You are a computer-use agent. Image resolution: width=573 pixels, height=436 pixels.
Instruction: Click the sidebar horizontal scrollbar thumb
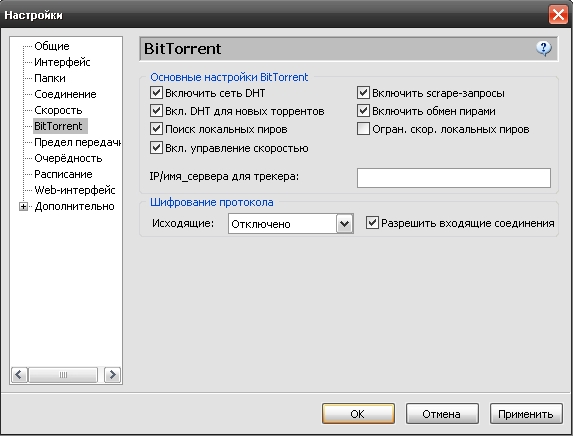[x=63, y=375]
